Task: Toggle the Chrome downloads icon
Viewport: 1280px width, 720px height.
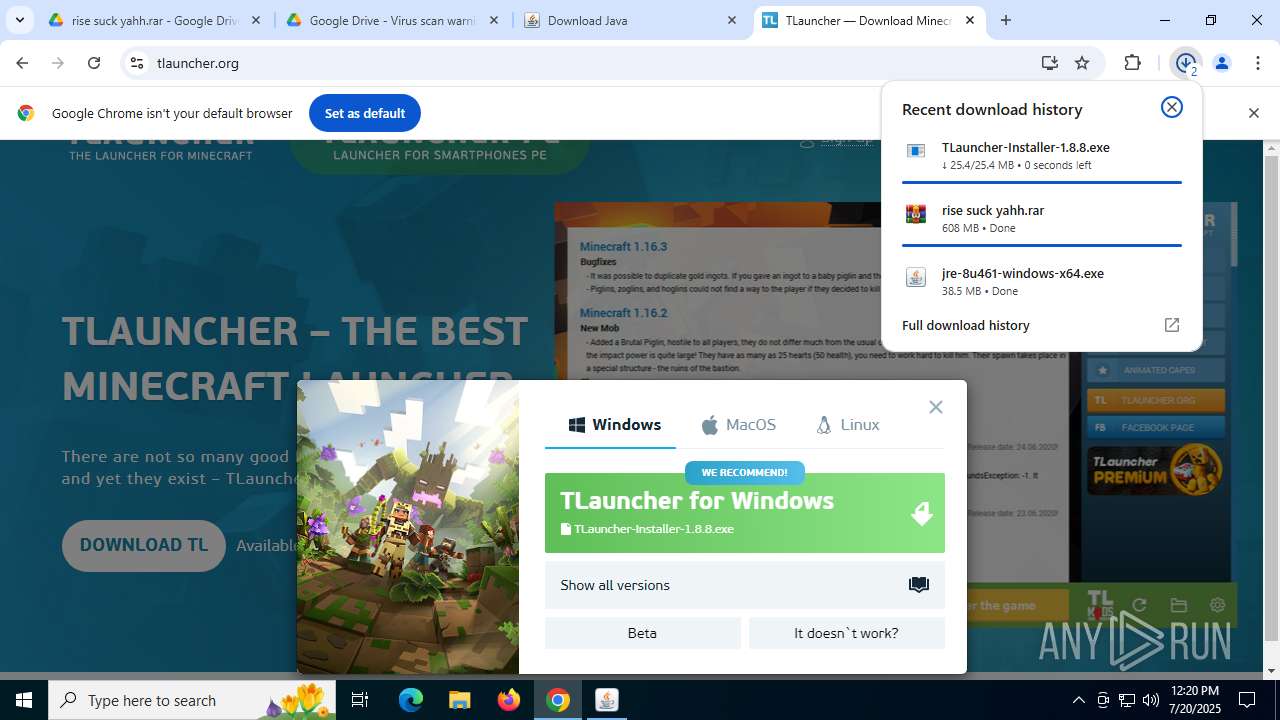Action: click(x=1186, y=63)
